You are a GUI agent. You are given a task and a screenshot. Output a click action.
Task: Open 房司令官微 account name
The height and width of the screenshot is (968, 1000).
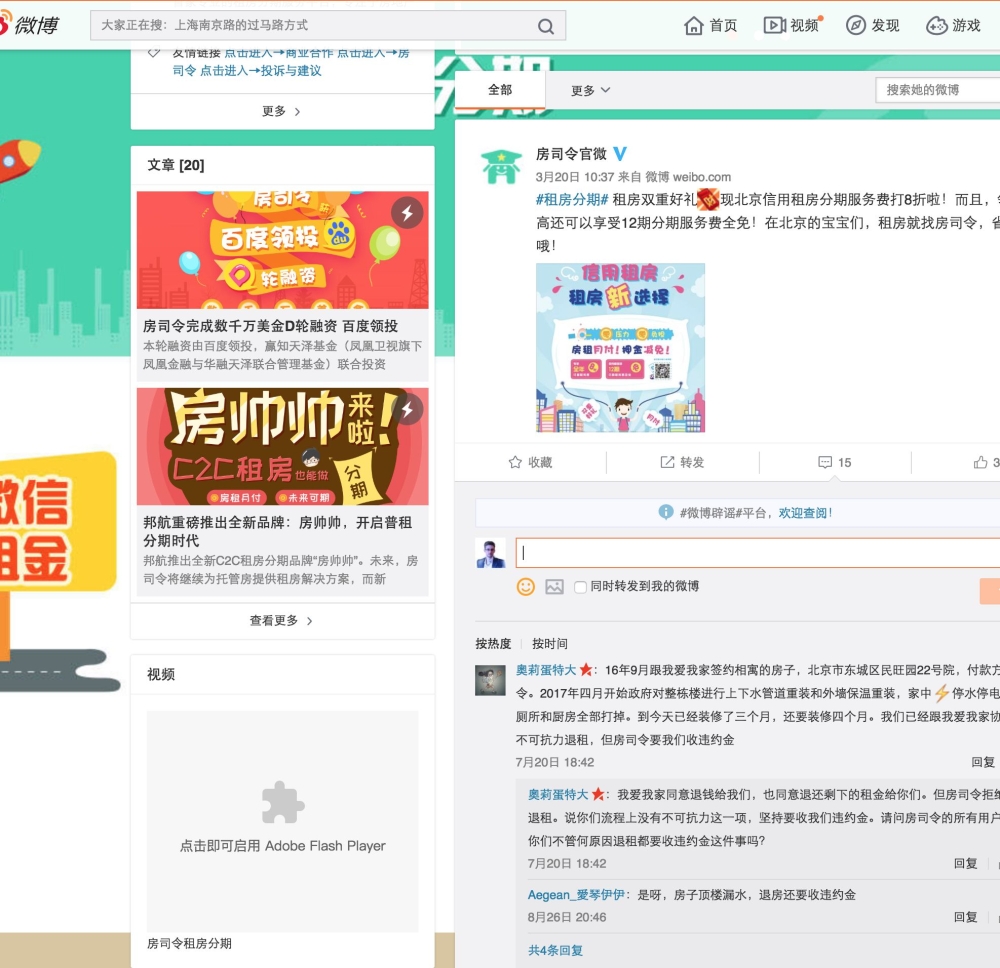(571, 154)
